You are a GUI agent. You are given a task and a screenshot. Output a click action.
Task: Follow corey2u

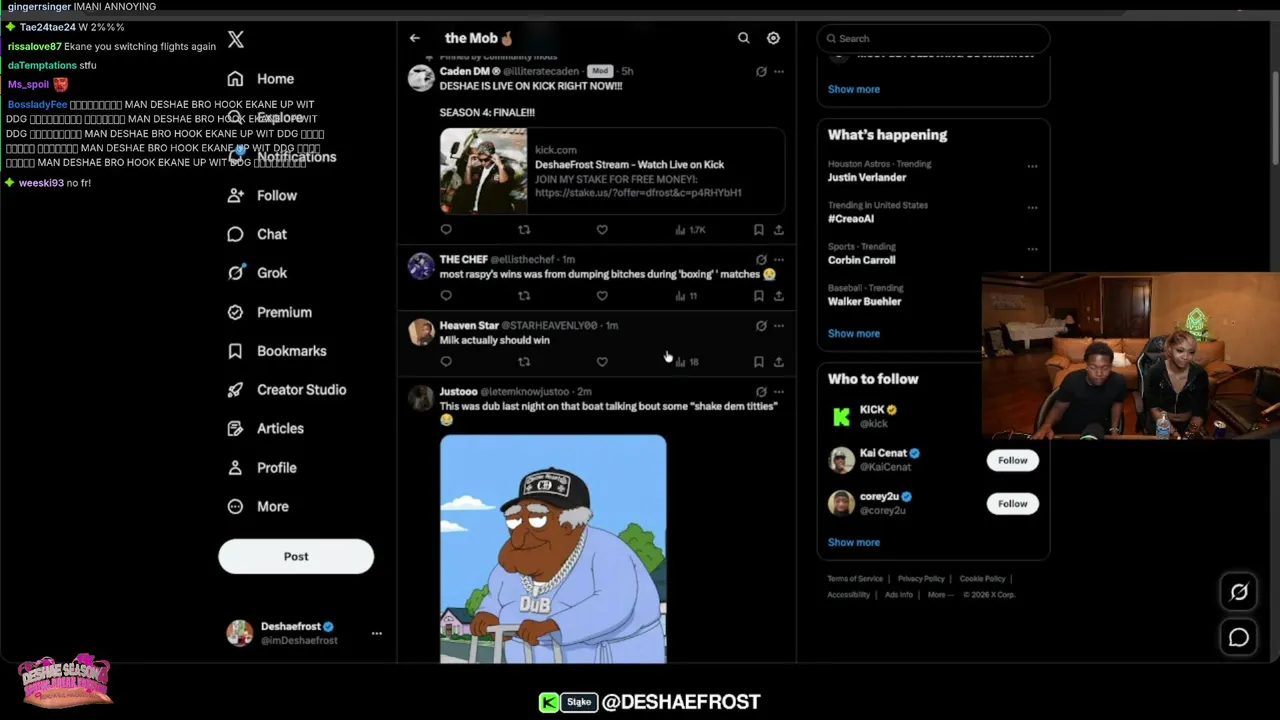point(1012,503)
